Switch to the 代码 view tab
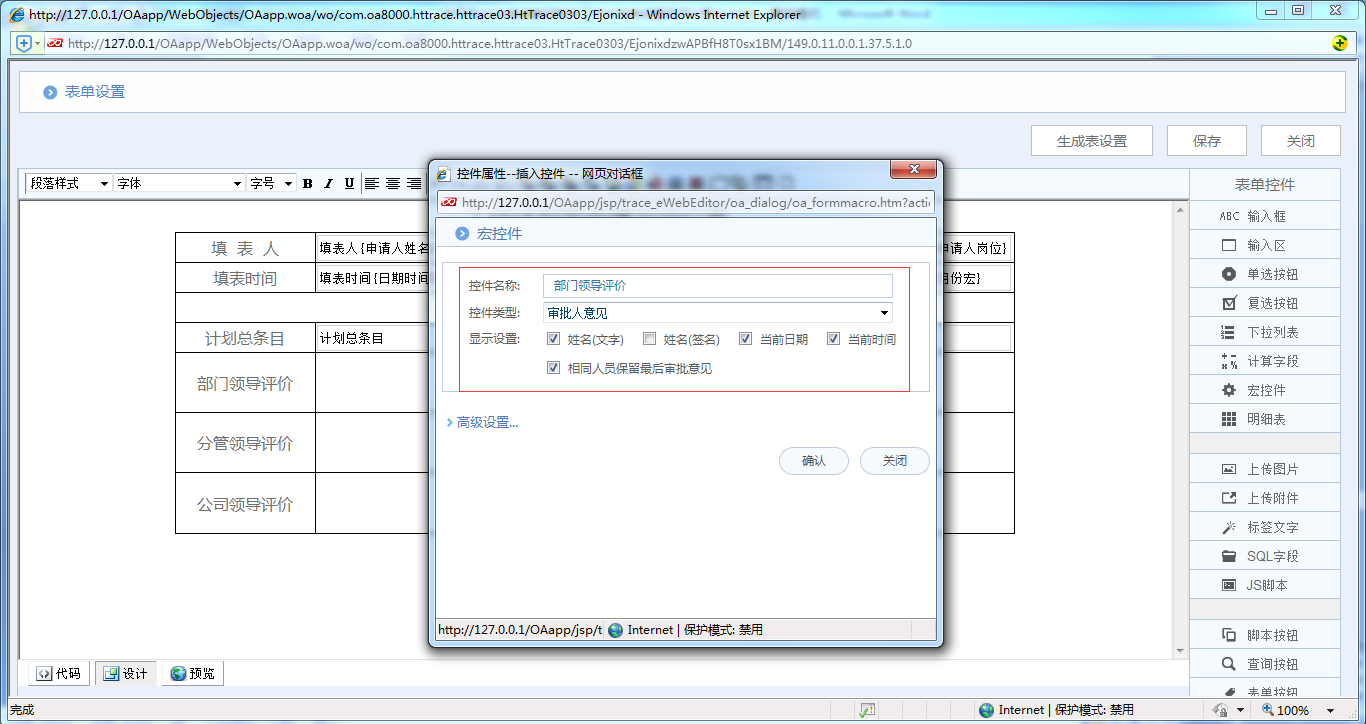 (57, 673)
